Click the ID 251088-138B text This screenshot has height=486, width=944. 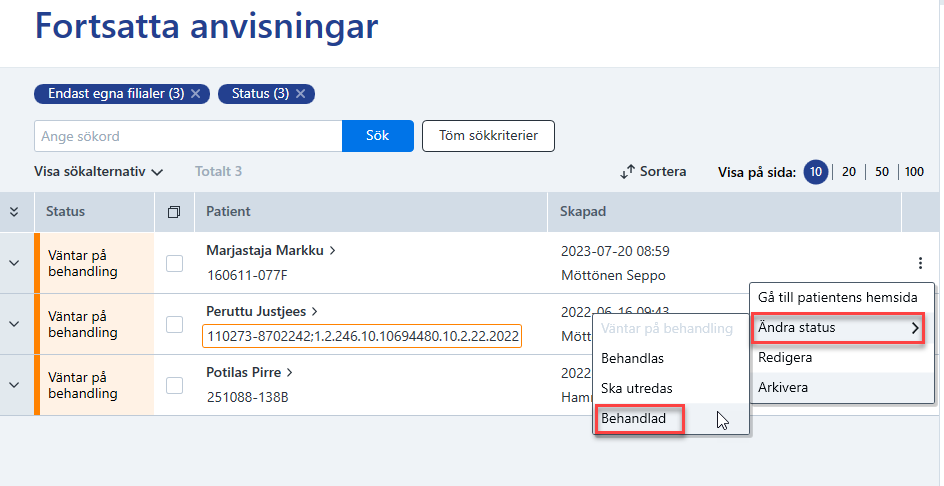(x=247, y=397)
